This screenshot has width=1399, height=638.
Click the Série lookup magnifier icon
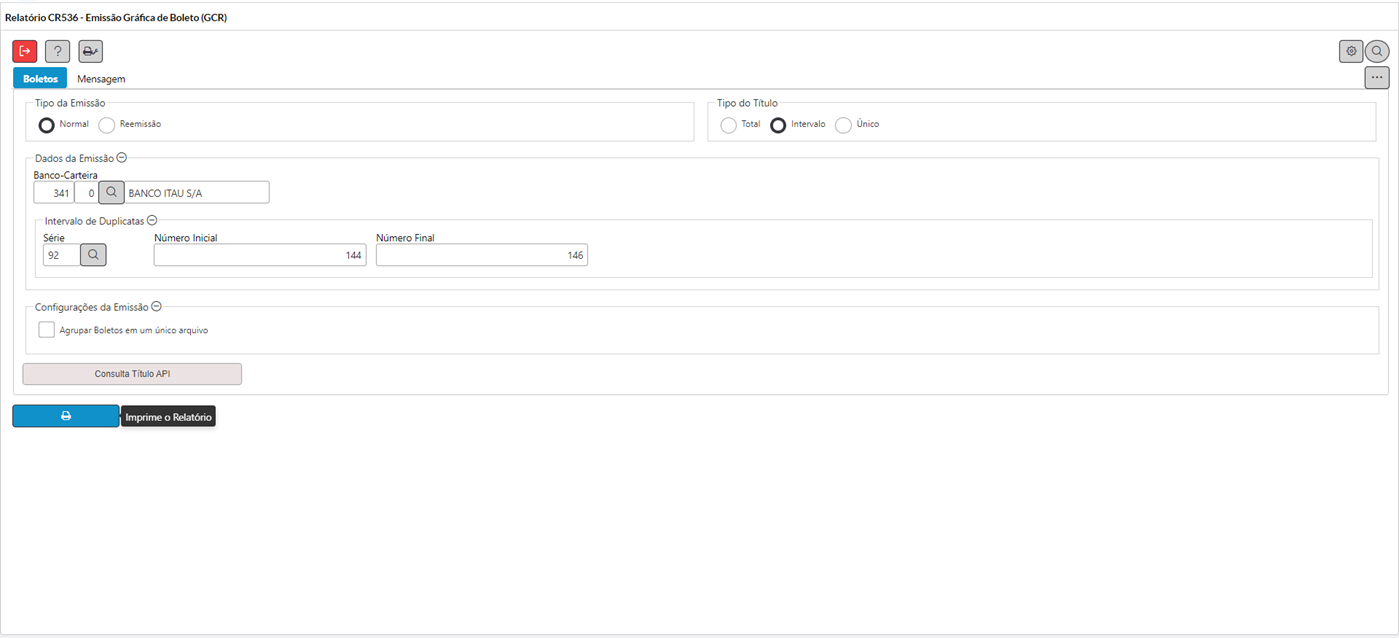tap(93, 255)
